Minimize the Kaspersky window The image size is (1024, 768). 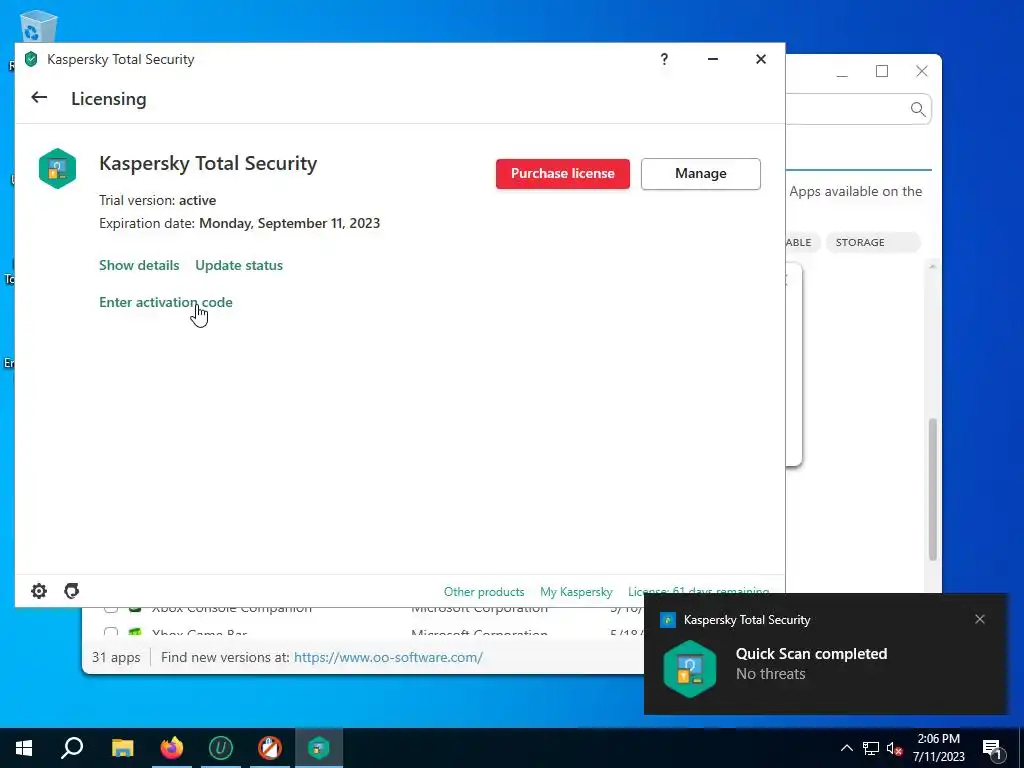coord(712,59)
